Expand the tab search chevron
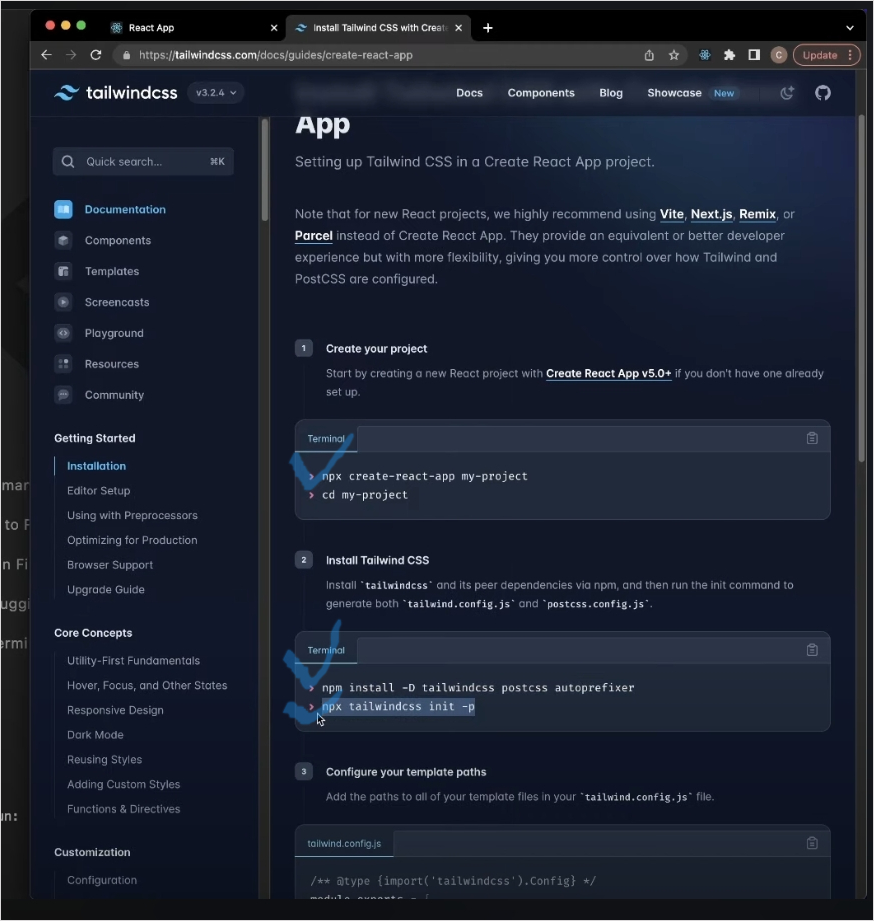 (x=849, y=28)
